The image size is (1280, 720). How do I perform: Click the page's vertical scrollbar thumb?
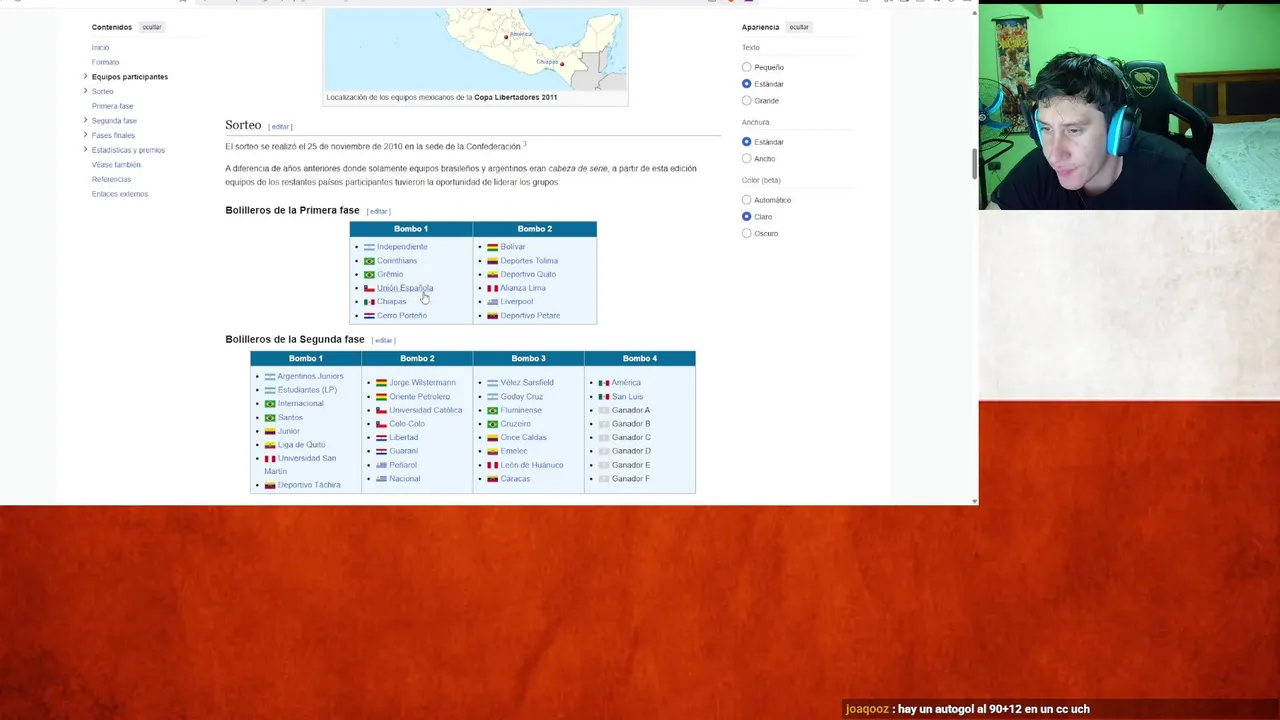point(974,163)
